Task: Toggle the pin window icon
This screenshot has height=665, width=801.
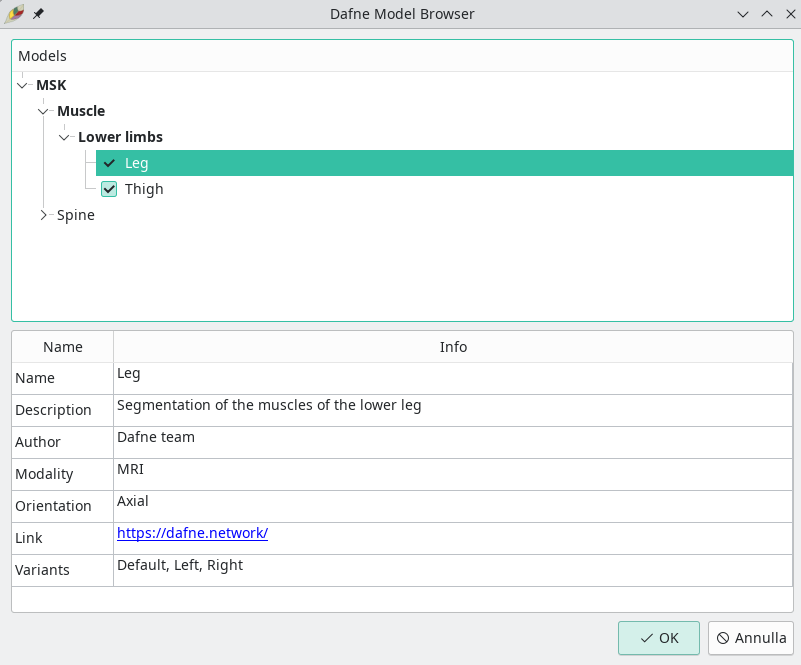Action: [38, 14]
